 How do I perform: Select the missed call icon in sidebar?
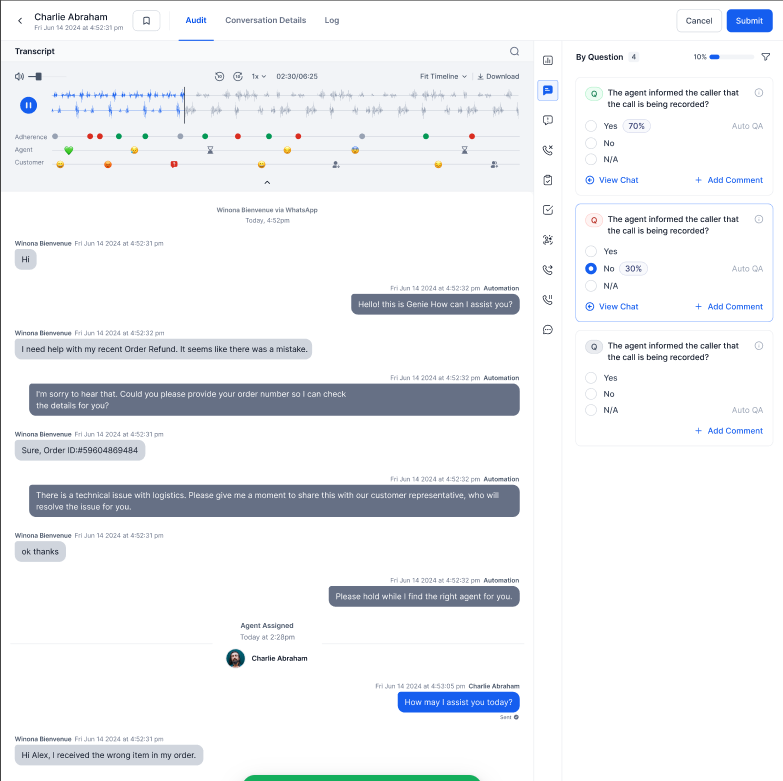point(547,150)
